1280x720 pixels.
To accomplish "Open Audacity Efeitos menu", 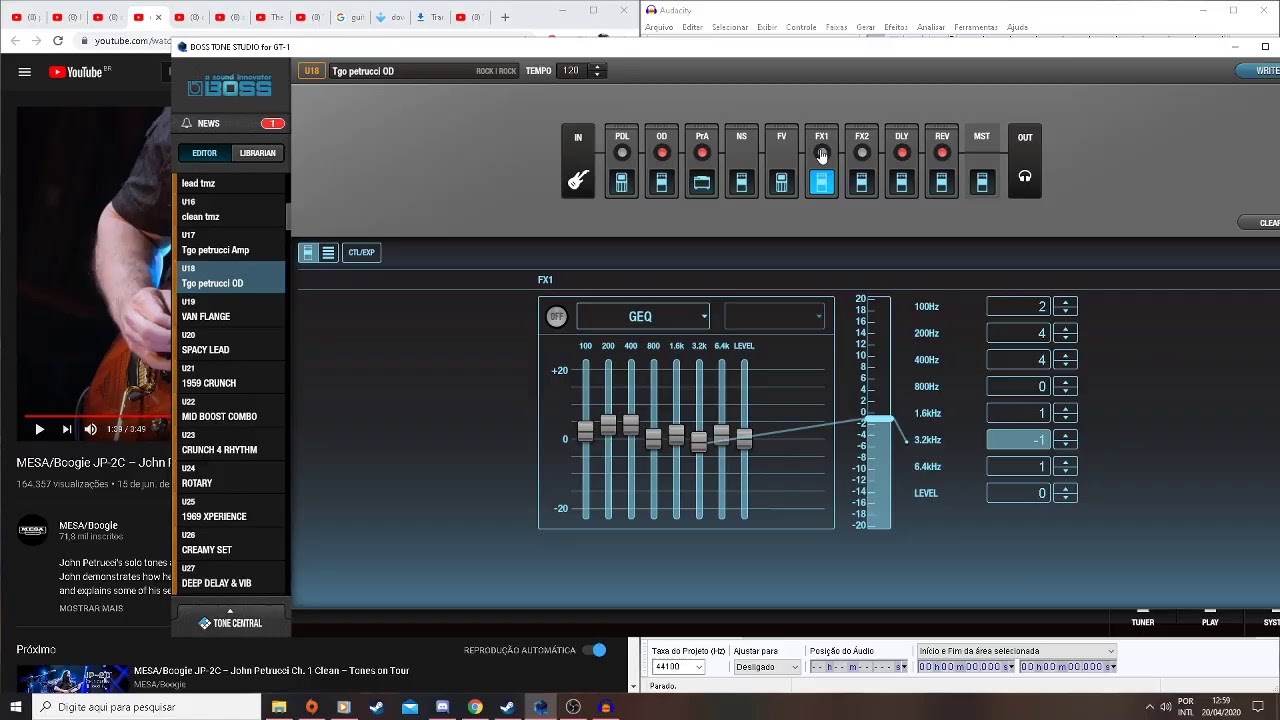I will 896,27.
